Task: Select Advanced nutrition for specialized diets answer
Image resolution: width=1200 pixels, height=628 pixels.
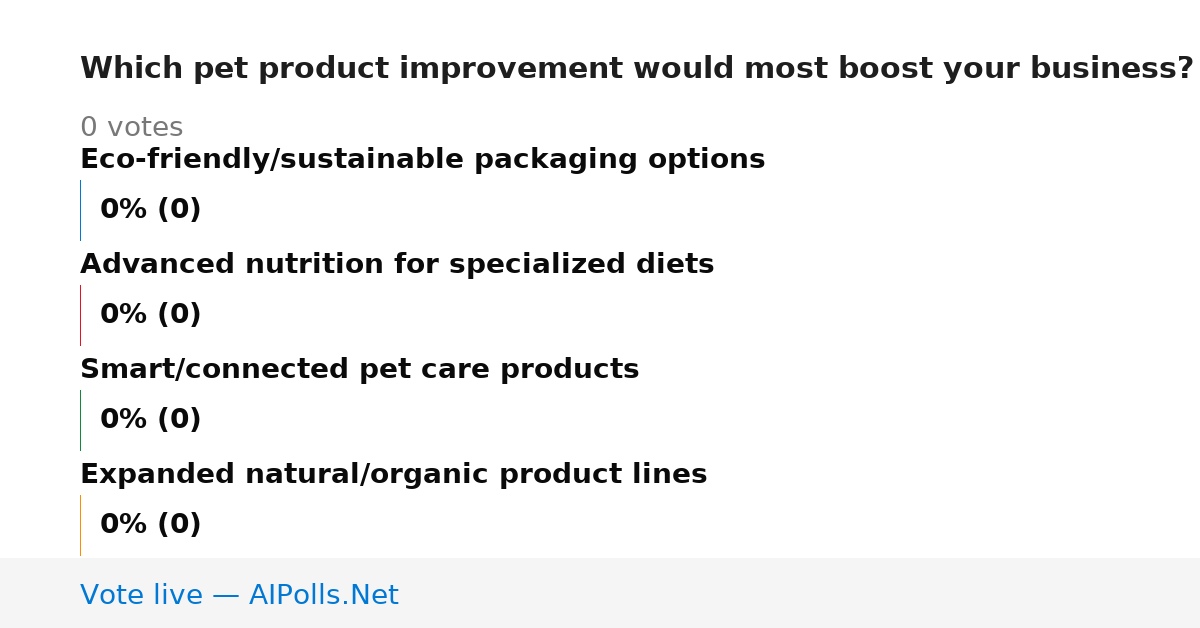Action: 397,265
